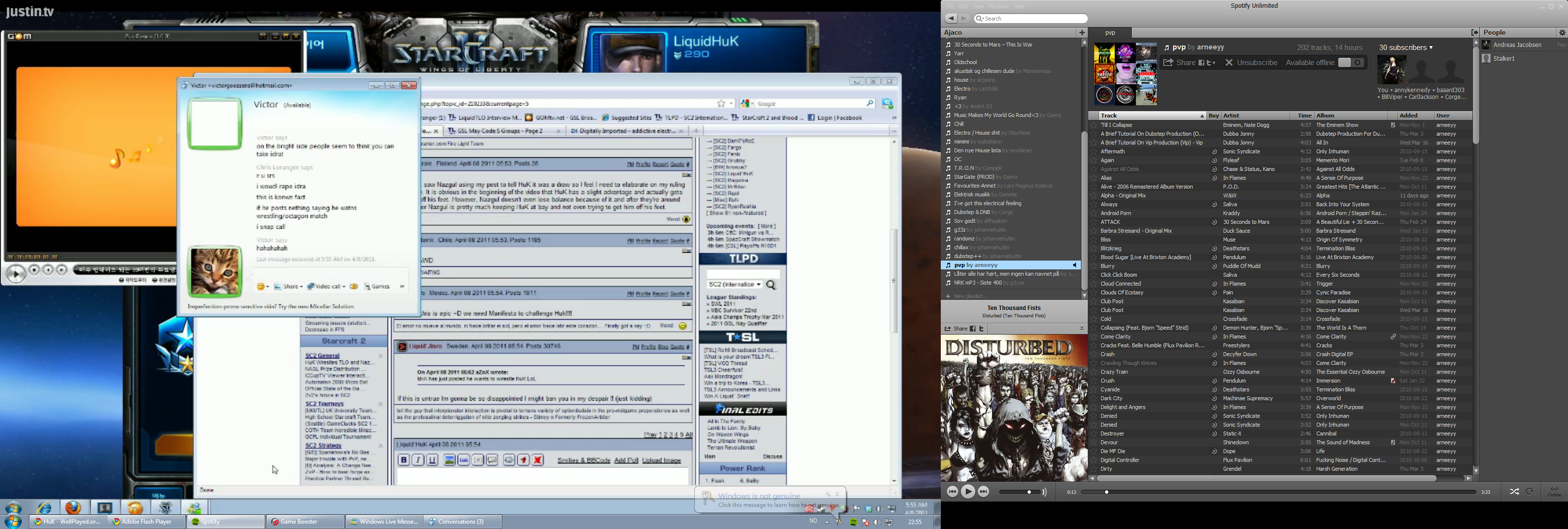Italicize text in forum reply editor
1568x529 pixels.
[x=418, y=460]
